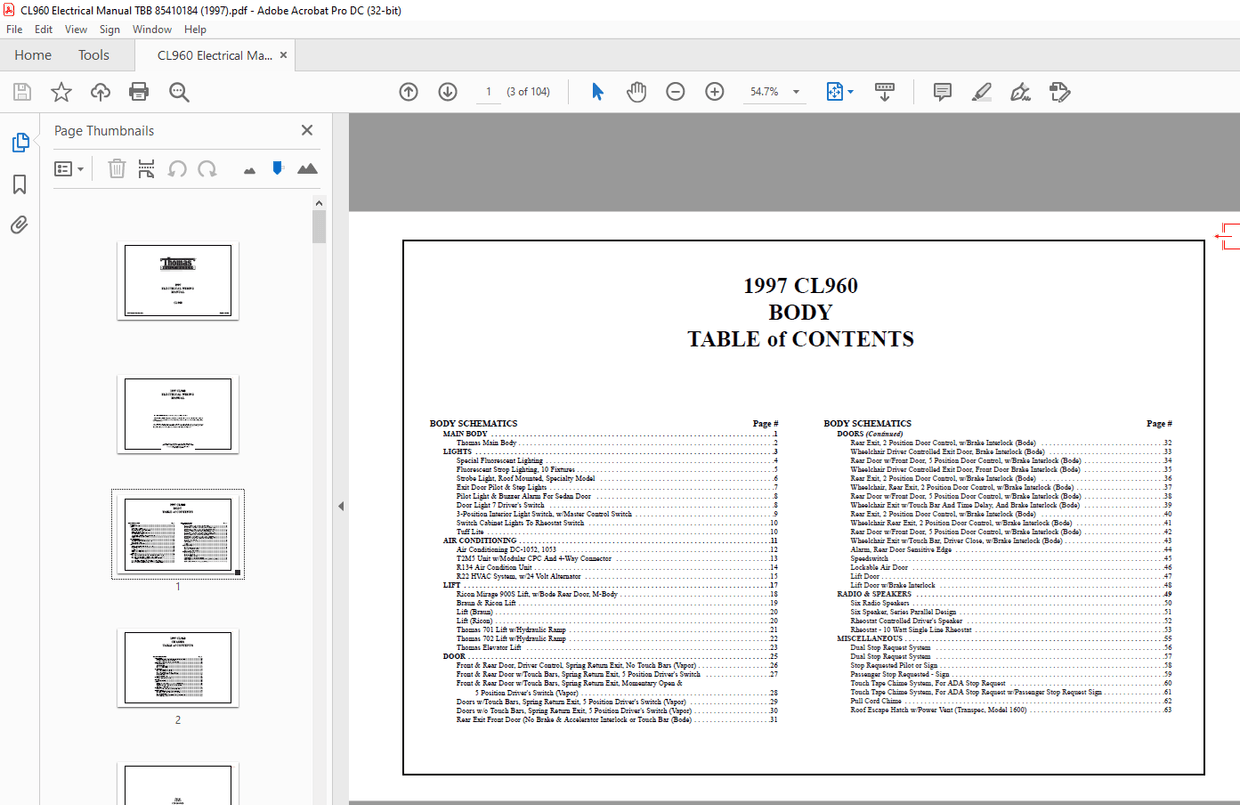Open the View menu
Image resolution: width=1240 pixels, height=805 pixels.
point(76,29)
